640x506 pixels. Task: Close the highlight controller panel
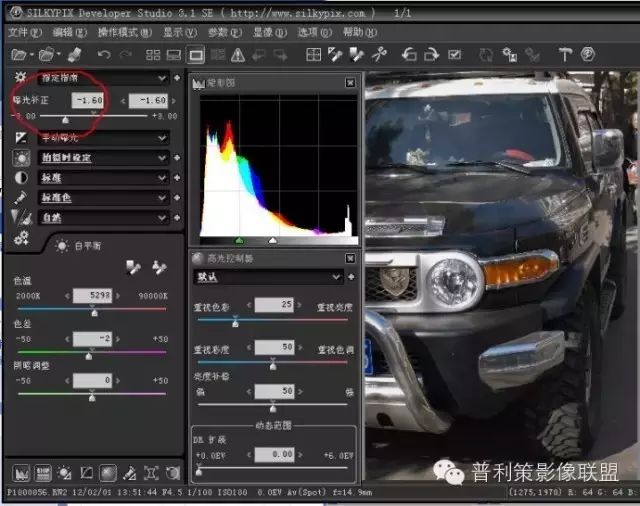pyautogui.click(x=350, y=258)
